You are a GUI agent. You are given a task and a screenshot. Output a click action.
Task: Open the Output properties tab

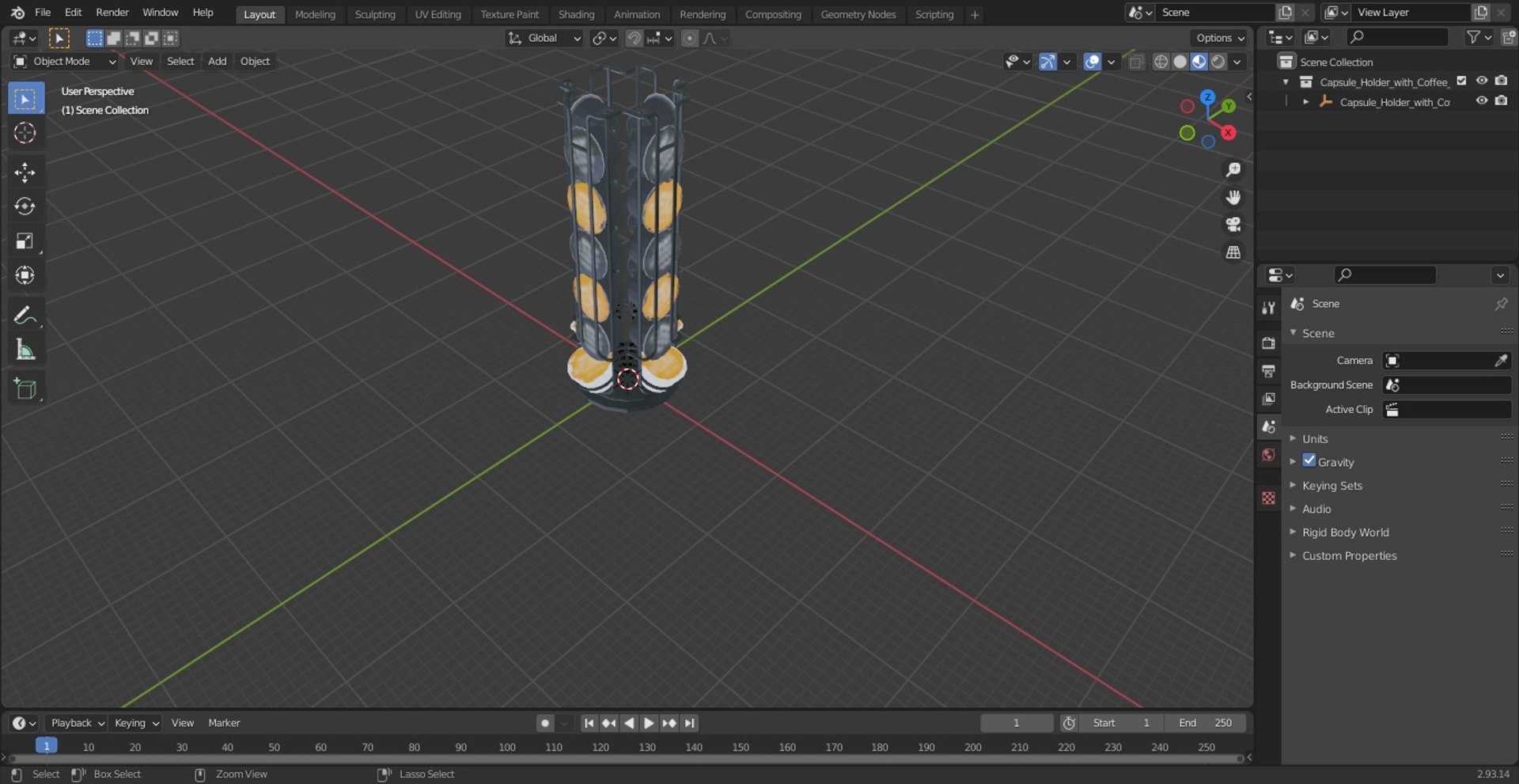1268,371
